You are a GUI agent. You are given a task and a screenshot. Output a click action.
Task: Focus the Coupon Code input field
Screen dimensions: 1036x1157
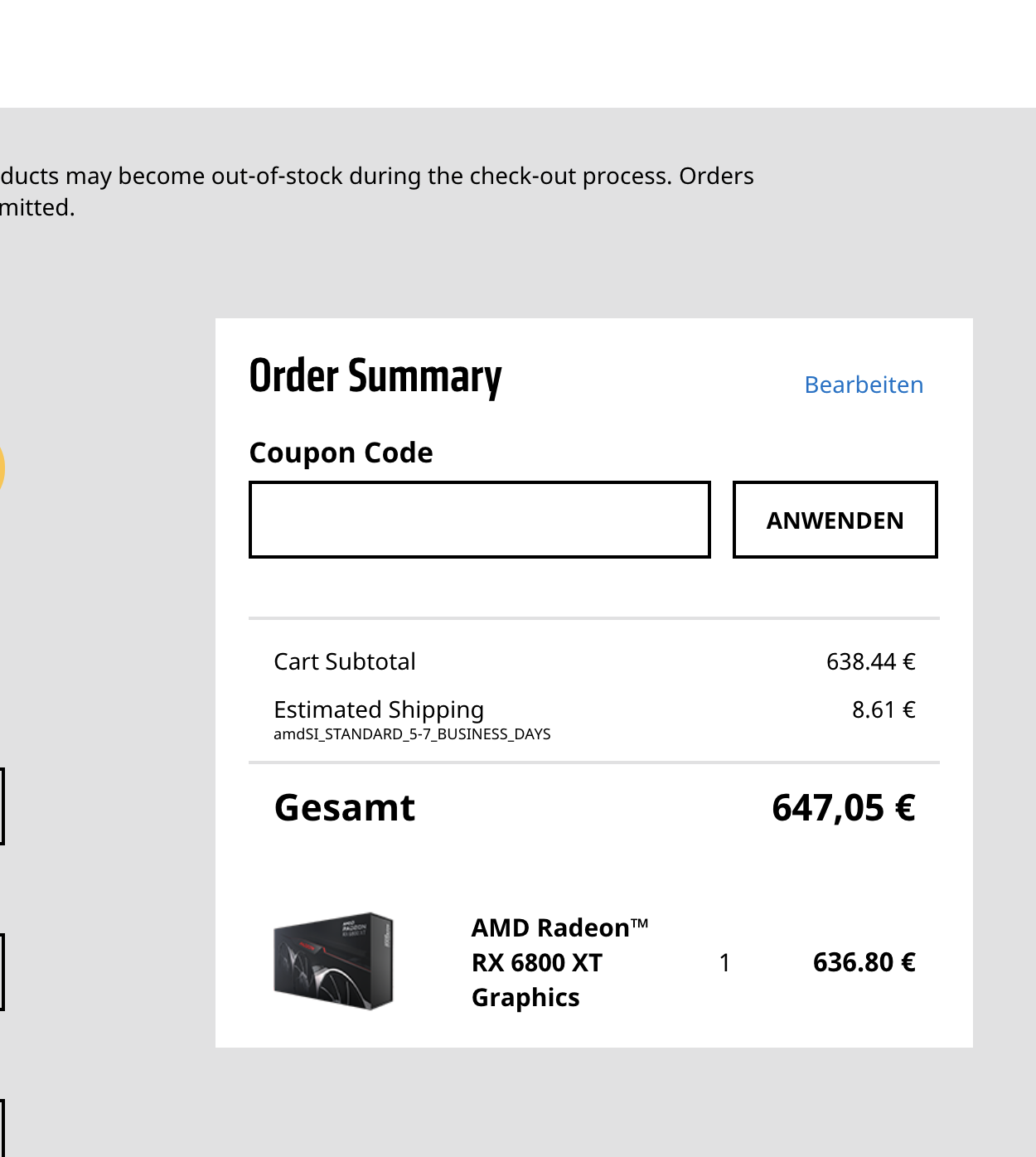click(479, 520)
